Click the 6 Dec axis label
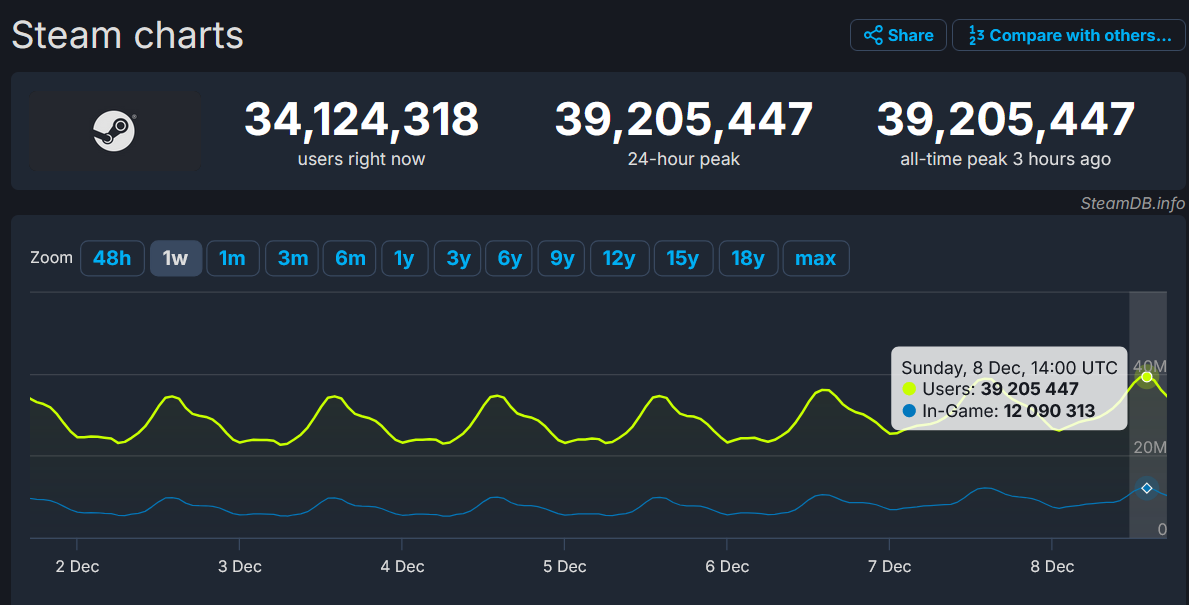1189x605 pixels. [x=727, y=566]
